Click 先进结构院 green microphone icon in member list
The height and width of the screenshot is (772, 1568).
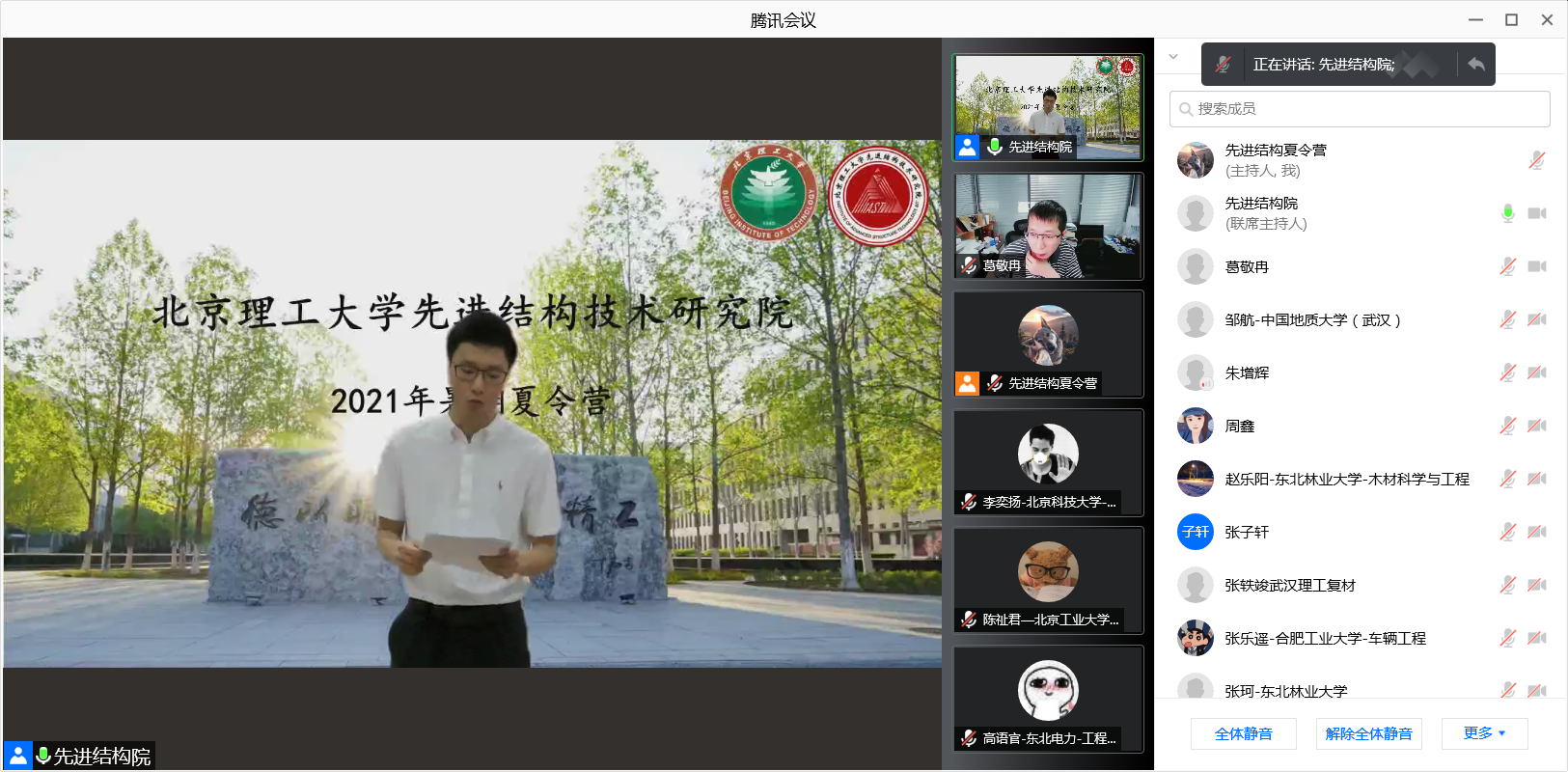pos(1507,213)
